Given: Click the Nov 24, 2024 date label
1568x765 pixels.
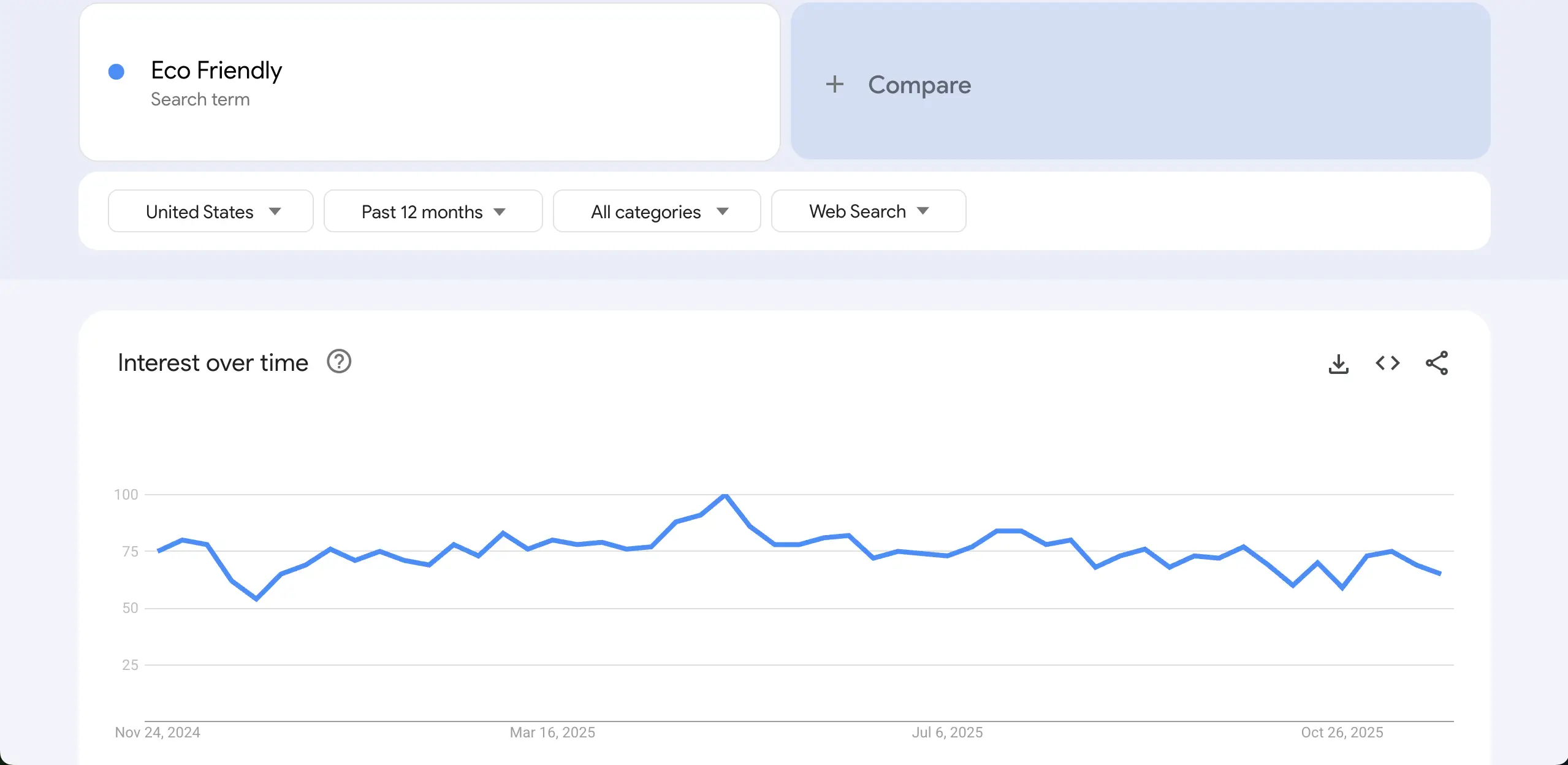Looking at the screenshot, I should [x=158, y=733].
